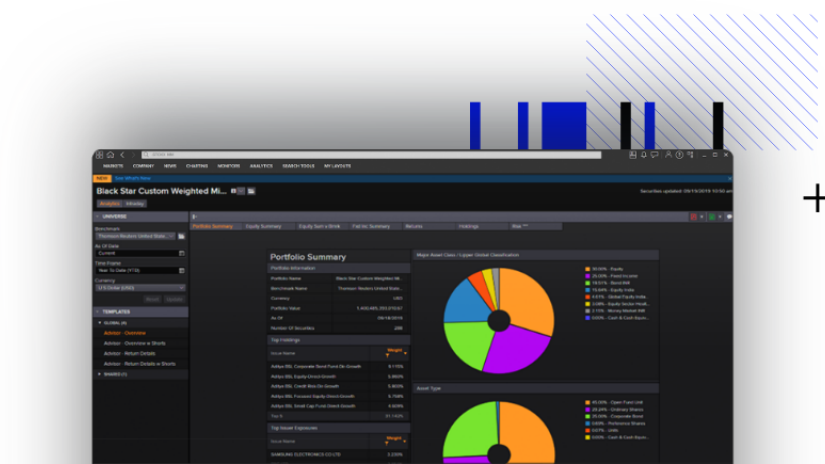Image resolution: width=825 pixels, height=464 pixels.
Task: Open notifications bell icon
Action: pos(644,155)
